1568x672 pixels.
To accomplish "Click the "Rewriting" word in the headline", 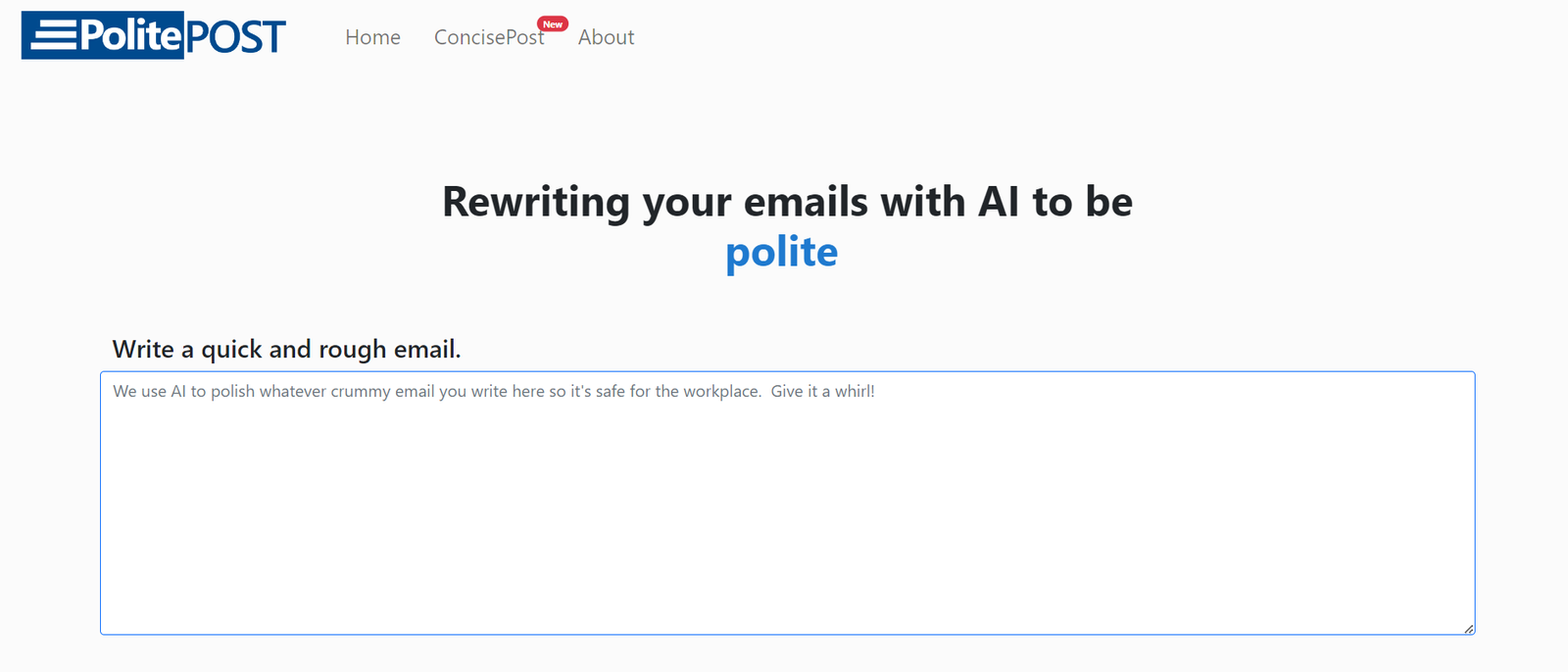I will click(x=536, y=202).
